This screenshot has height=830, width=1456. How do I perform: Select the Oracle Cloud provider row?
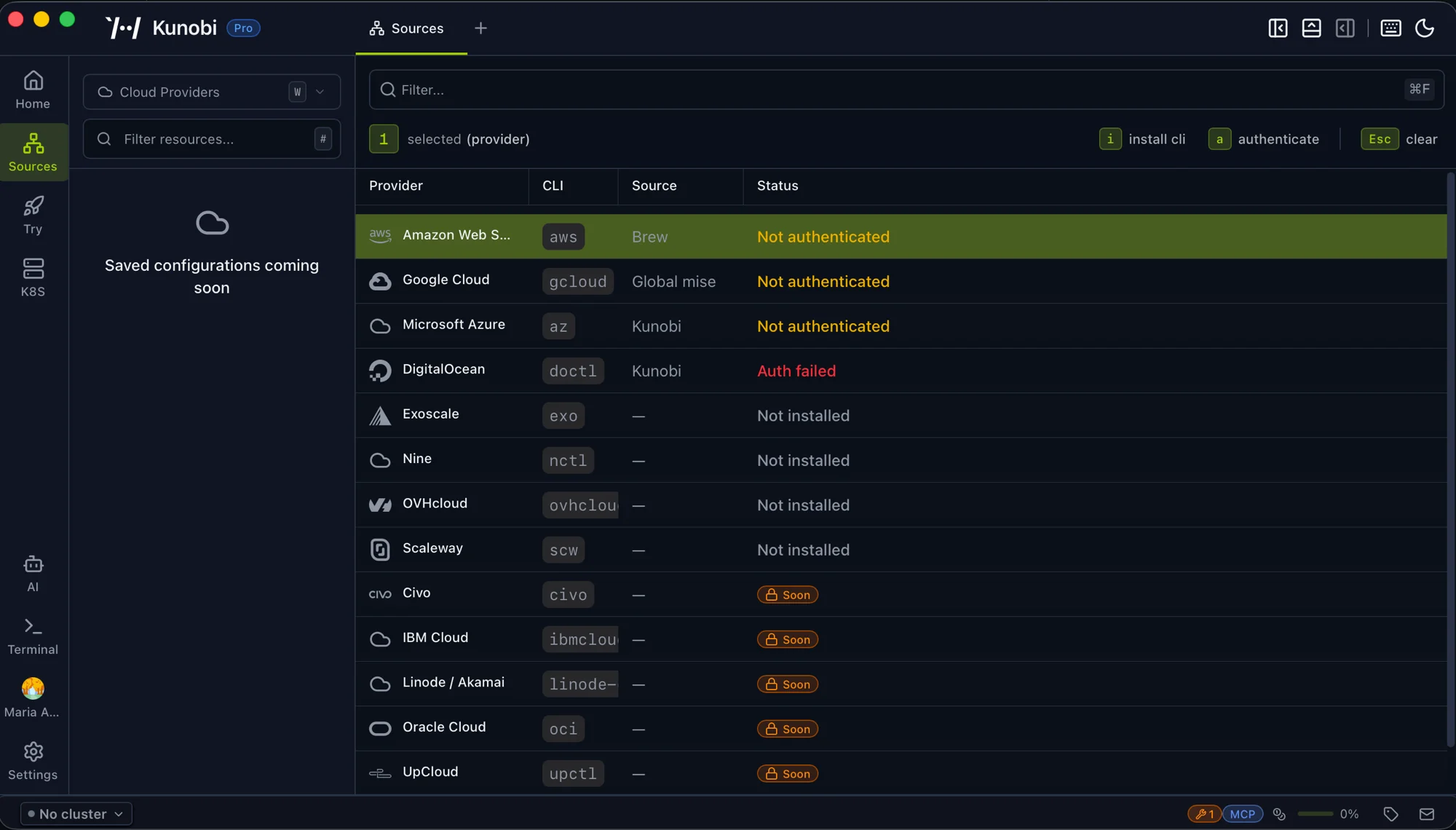point(901,729)
